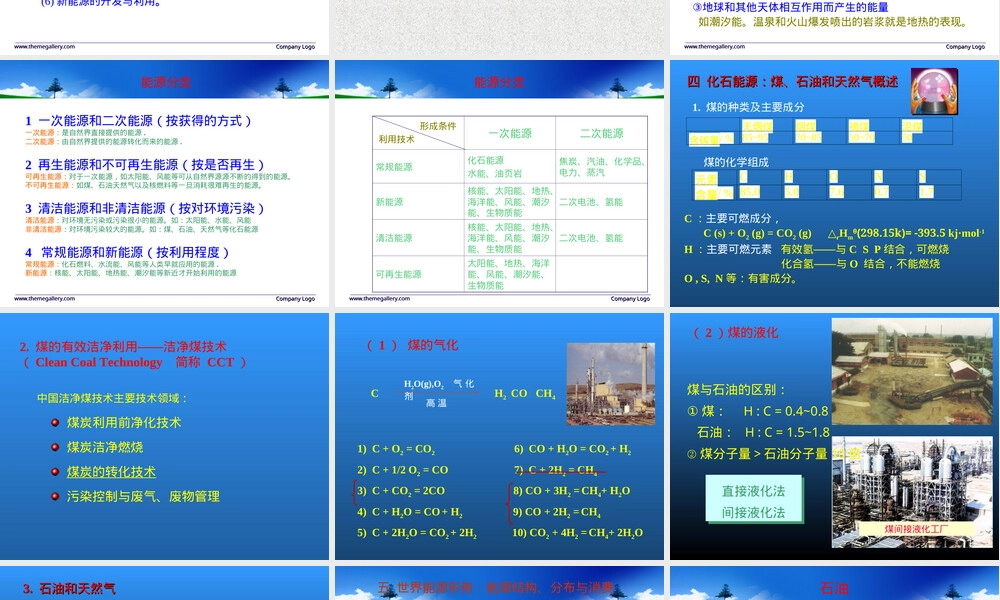Click reaction 5) C + 2H2O = CO2 + 2H2
Image resolution: width=1000 pixels, height=600 pixels.
click(x=416, y=532)
